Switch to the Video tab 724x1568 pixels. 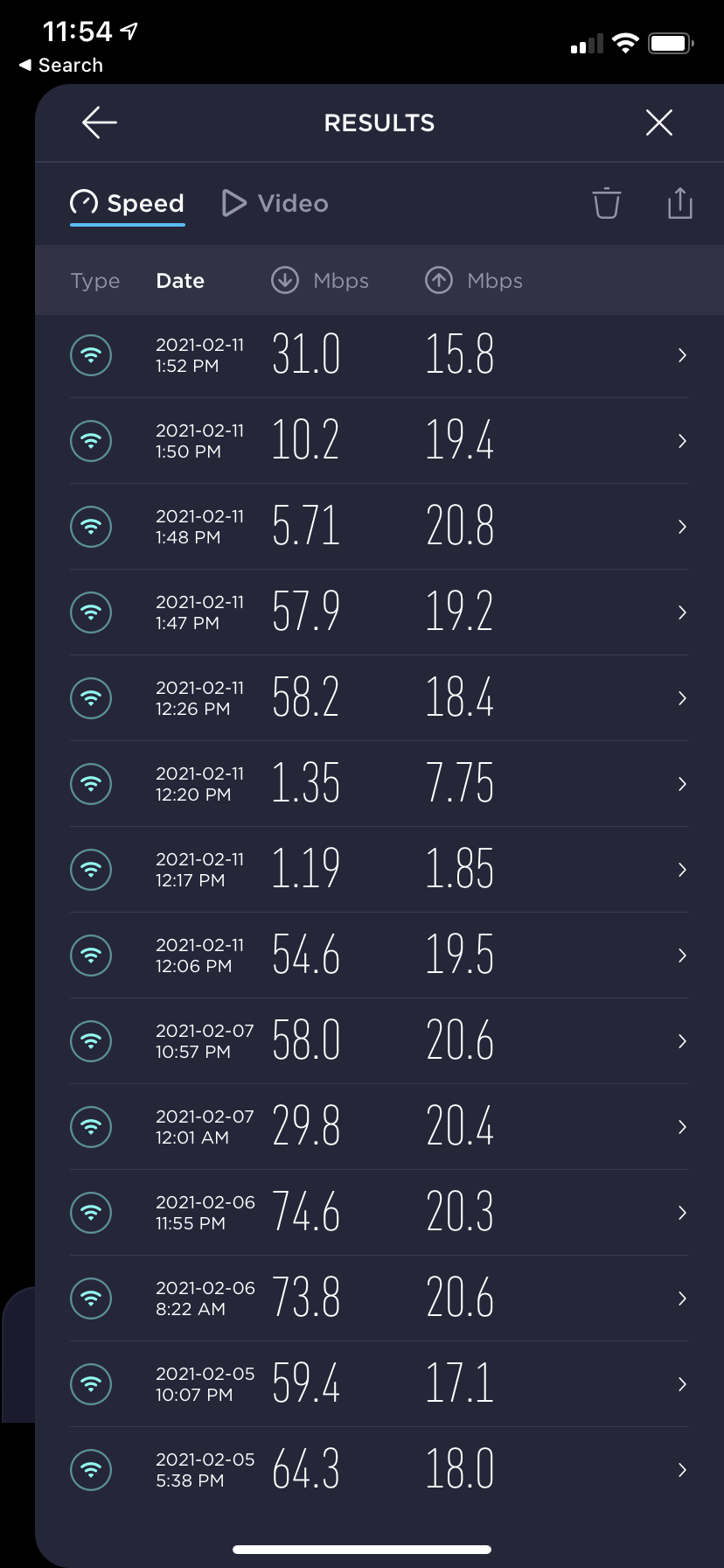click(x=275, y=204)
